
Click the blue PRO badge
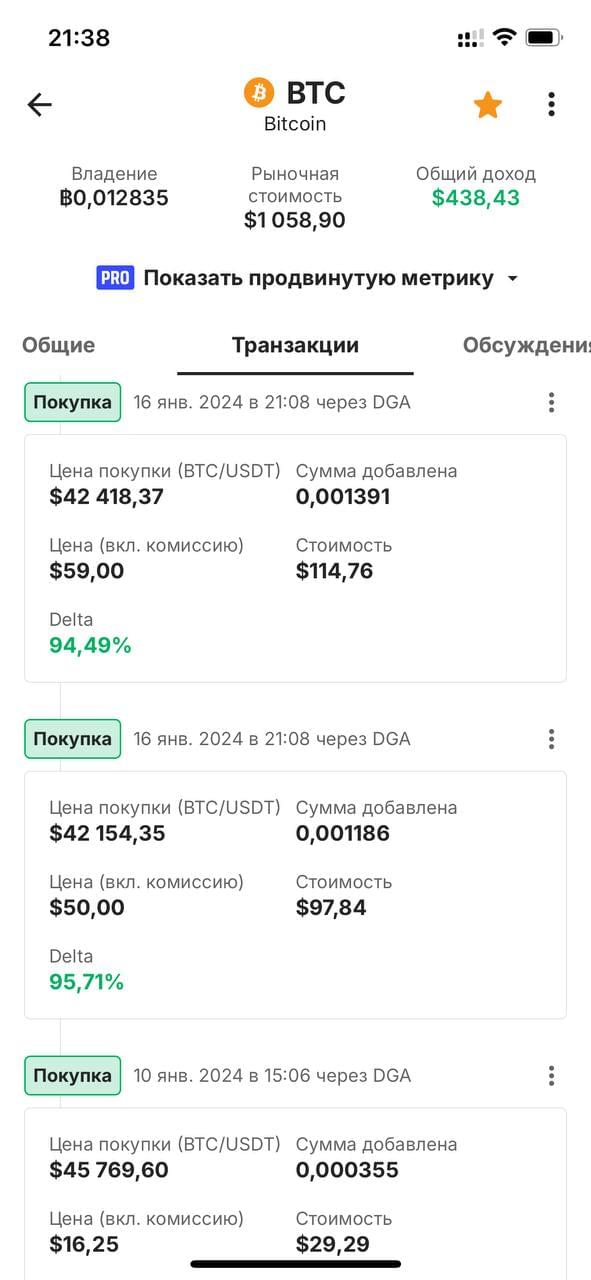(x=116, y=278)
